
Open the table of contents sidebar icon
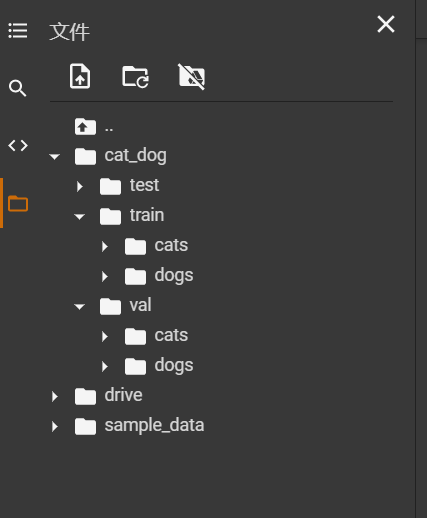pyautogui.click(x=18, y=31)
